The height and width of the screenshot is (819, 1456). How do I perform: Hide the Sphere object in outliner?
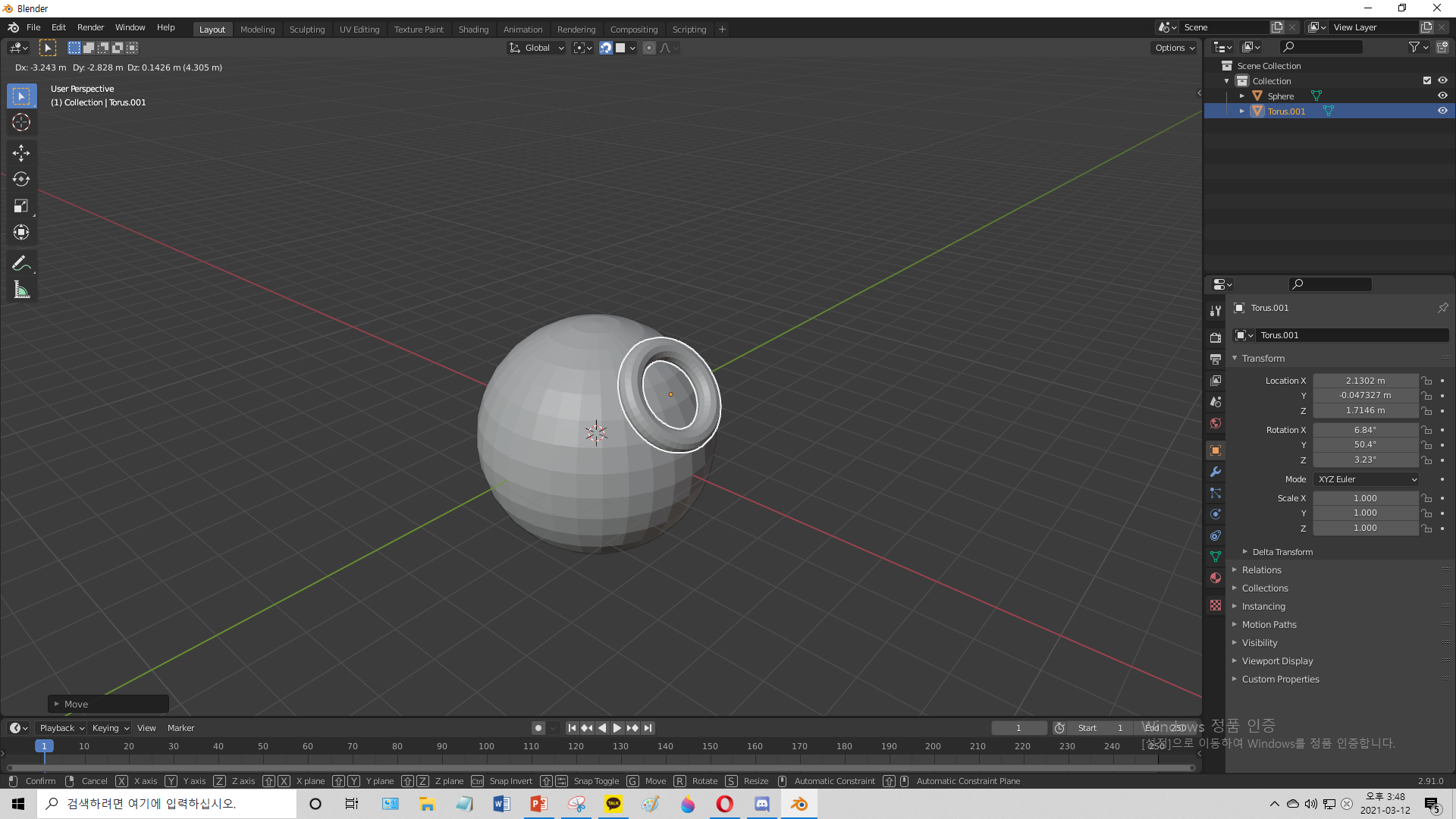point(1442,96)
